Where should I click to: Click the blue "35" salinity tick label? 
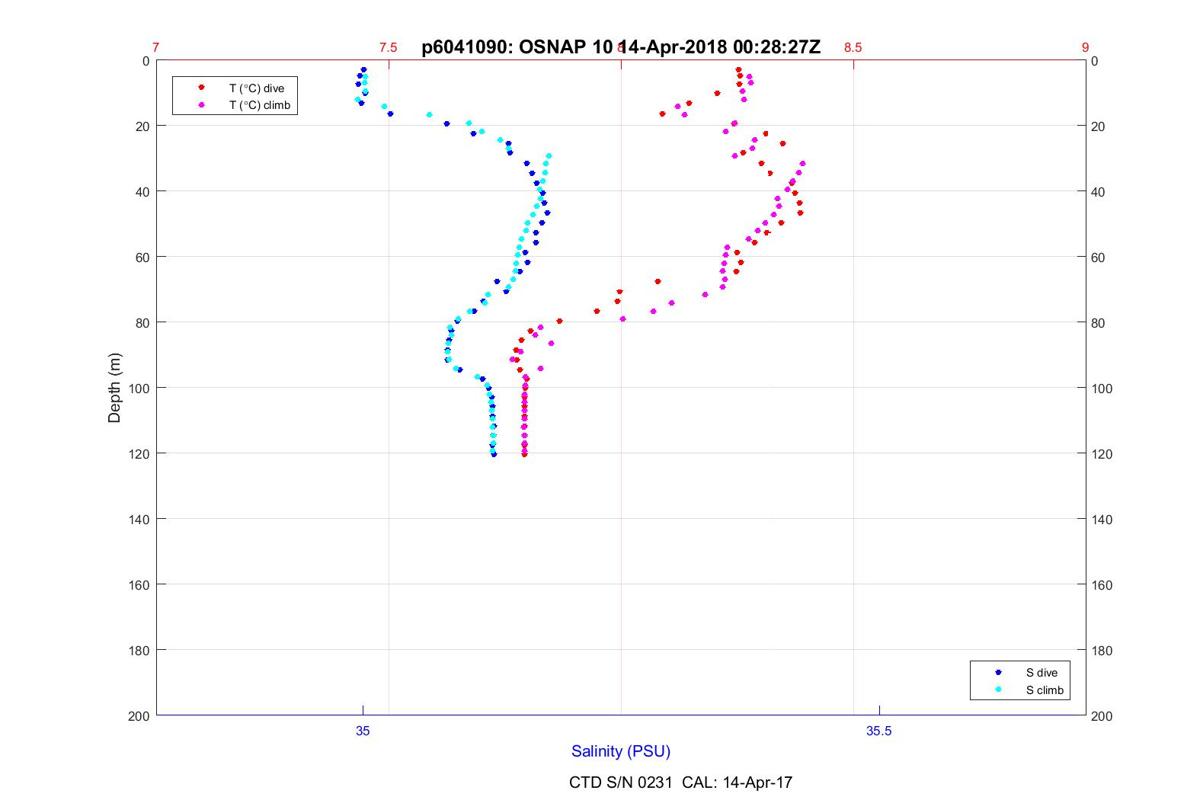pyautogui.click(x=363, y=731)
